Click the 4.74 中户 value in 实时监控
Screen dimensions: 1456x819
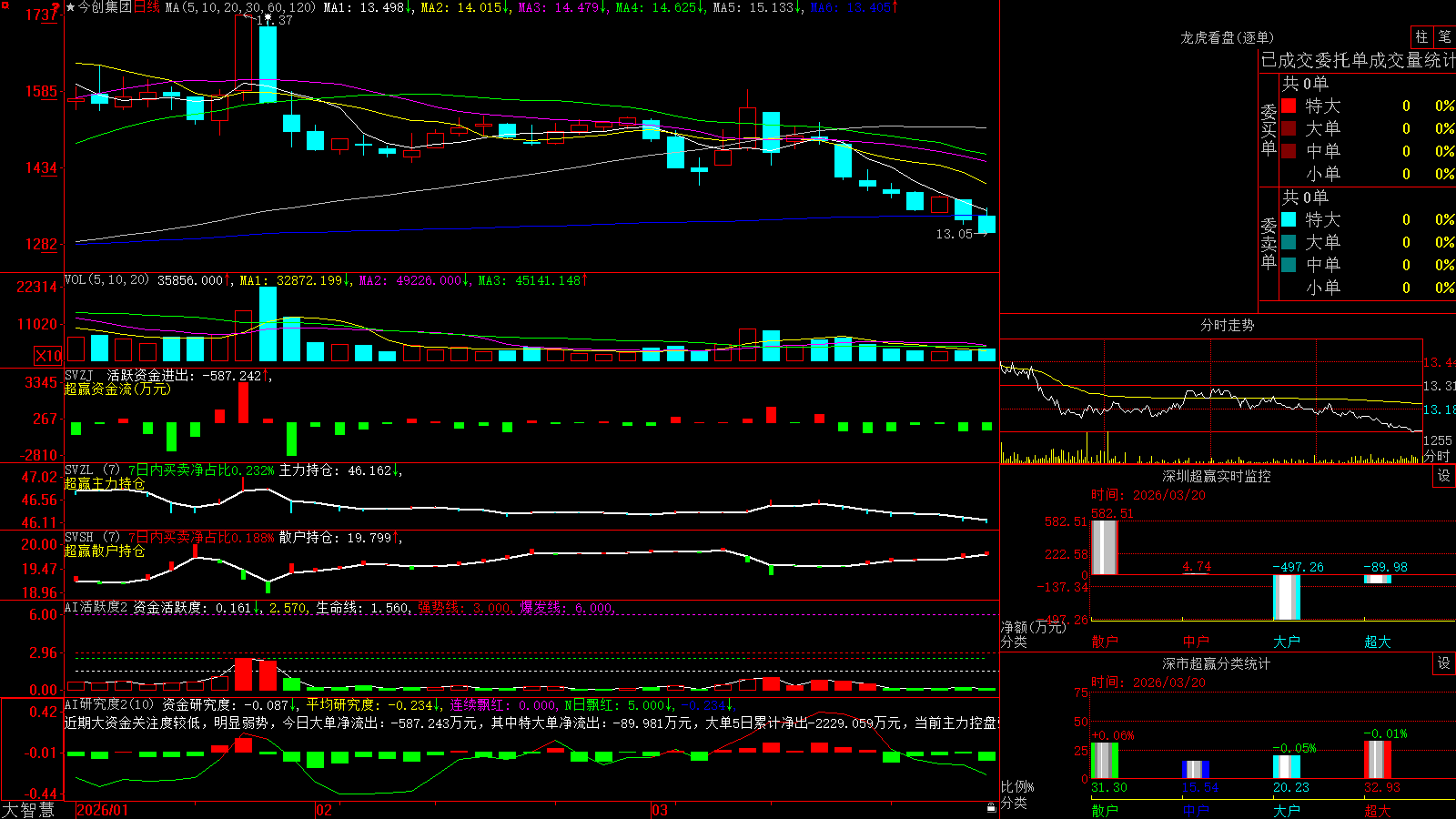(1197, 567)
